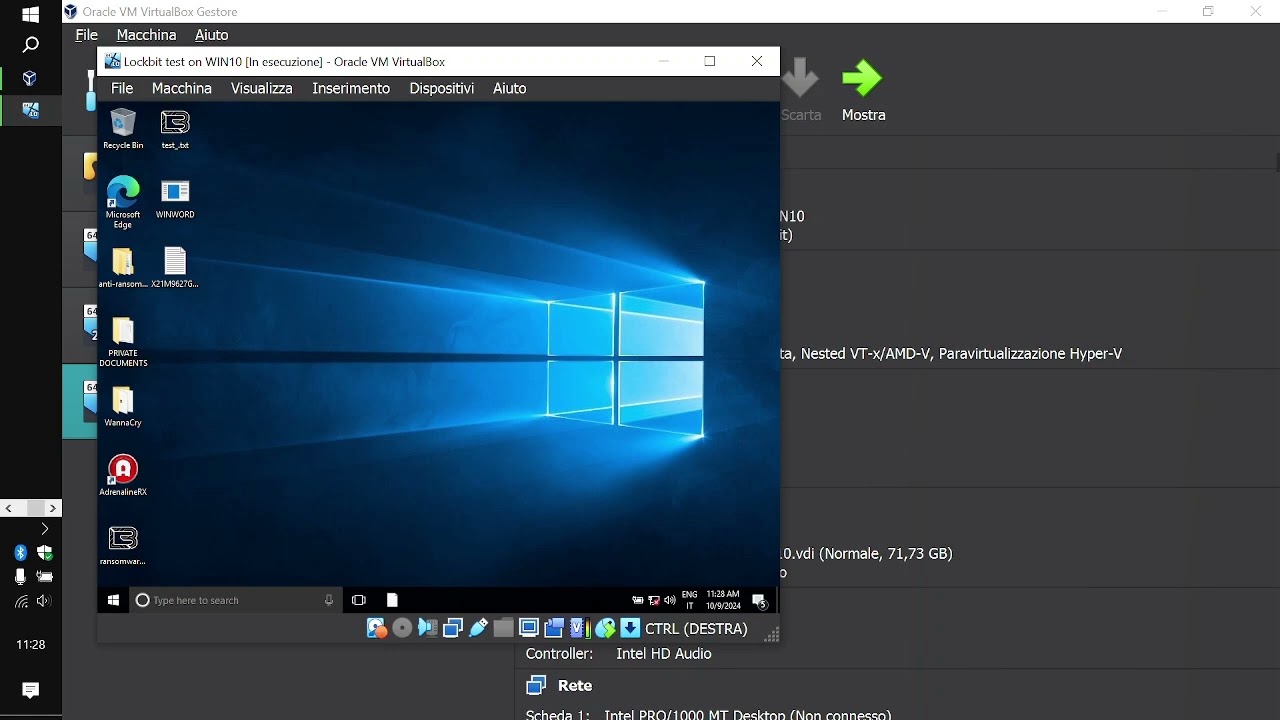Click the guest 'Type here to search' box

coord(236,600)
